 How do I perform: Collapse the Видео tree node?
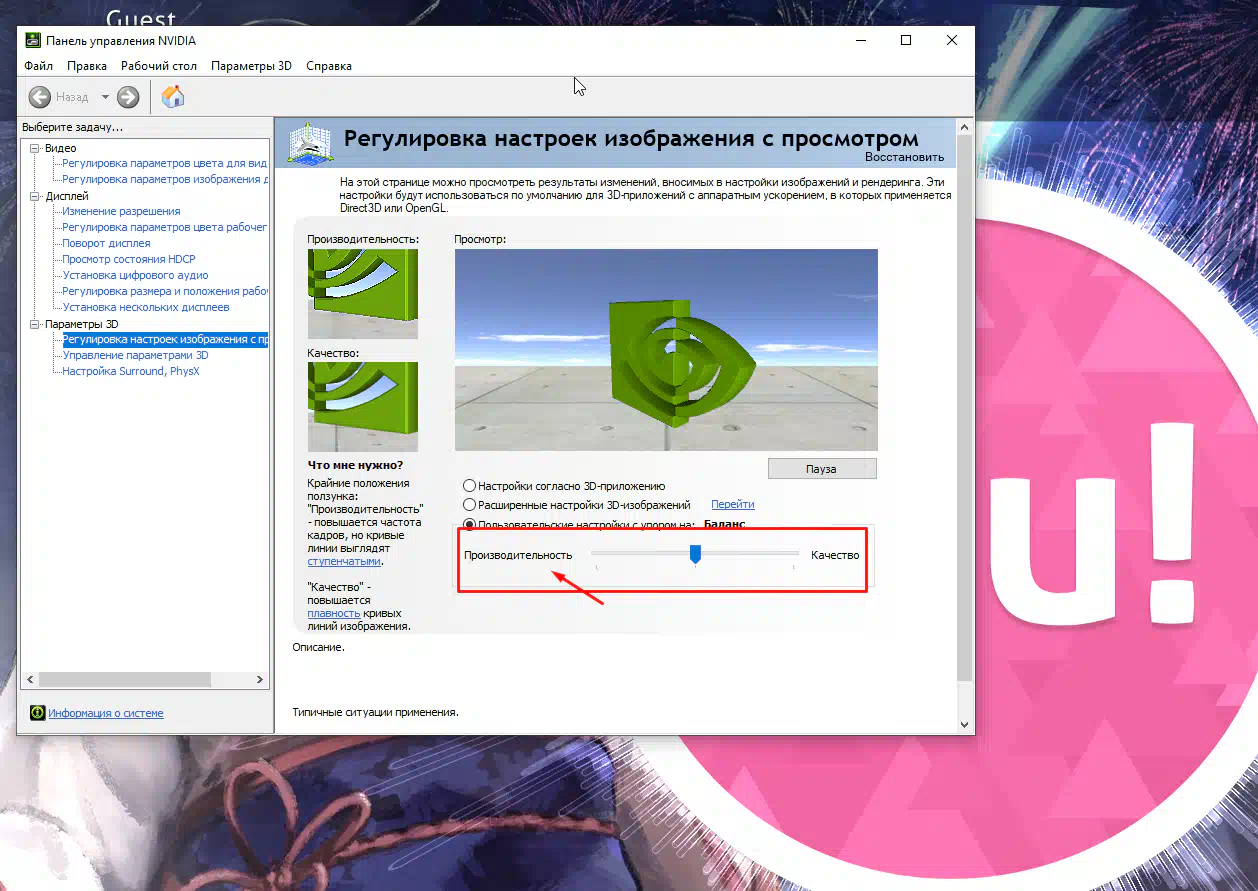pyautogui.click(x=35, y=148)
